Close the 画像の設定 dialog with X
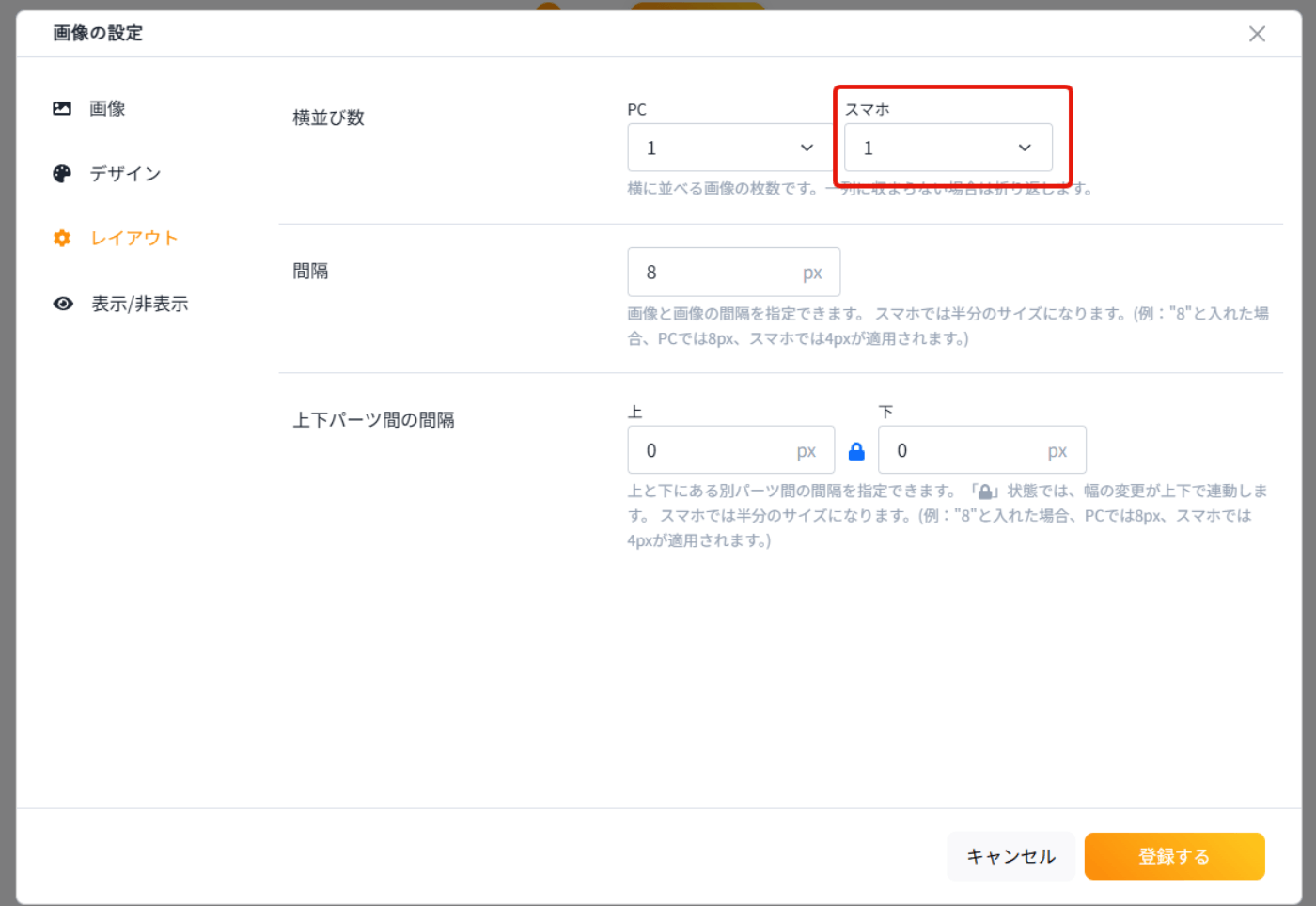 point(1257,34)
